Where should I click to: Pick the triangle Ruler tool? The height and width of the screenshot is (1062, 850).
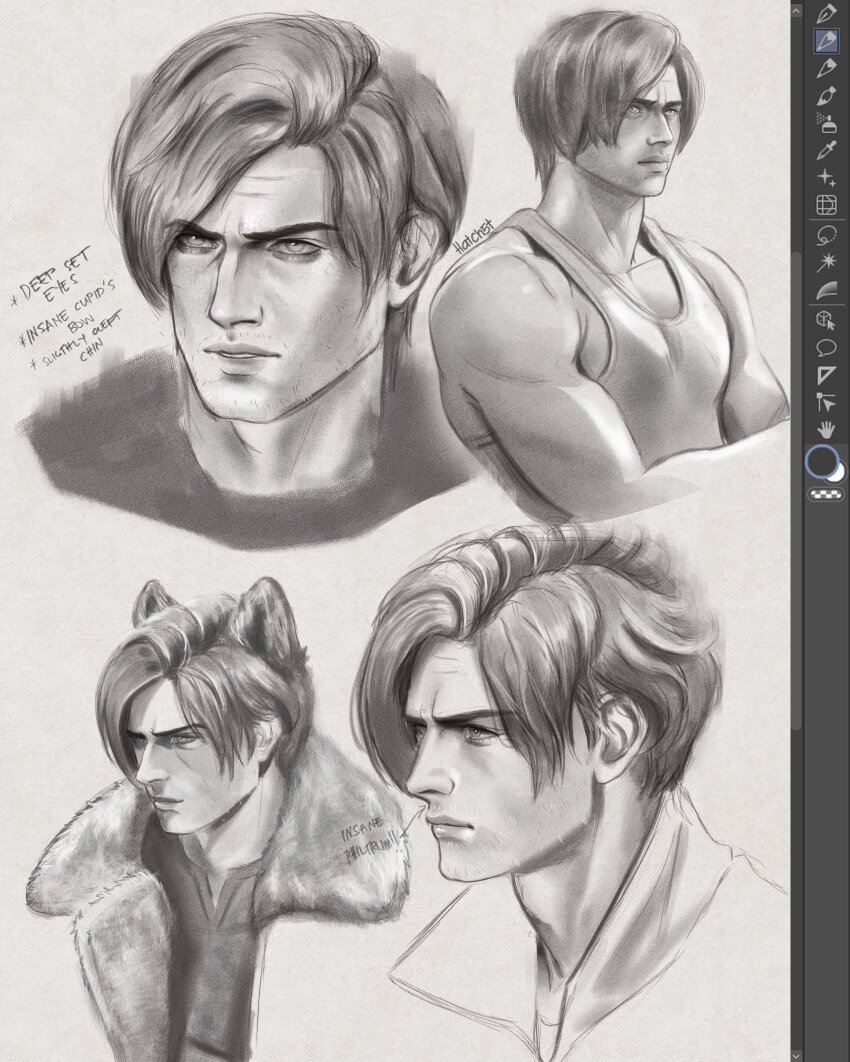pos(826,375)
